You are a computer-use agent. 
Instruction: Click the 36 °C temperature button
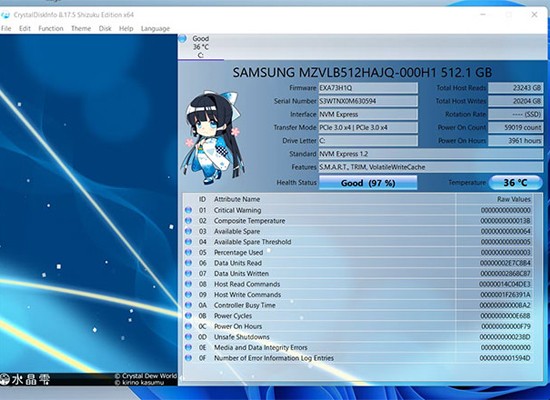(x=515, y=182)
